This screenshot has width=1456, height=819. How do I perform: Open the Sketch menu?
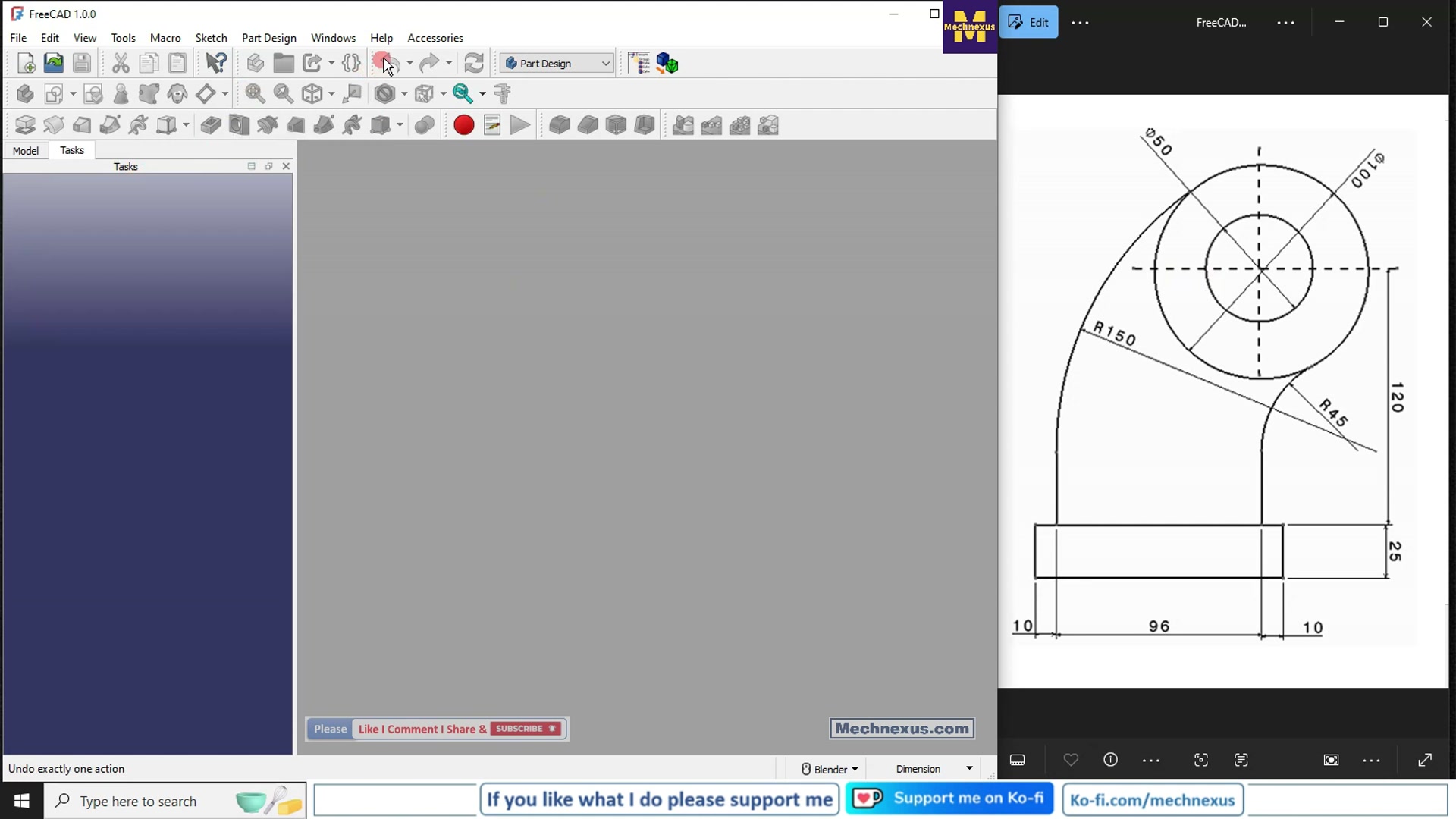pos(211,38)
